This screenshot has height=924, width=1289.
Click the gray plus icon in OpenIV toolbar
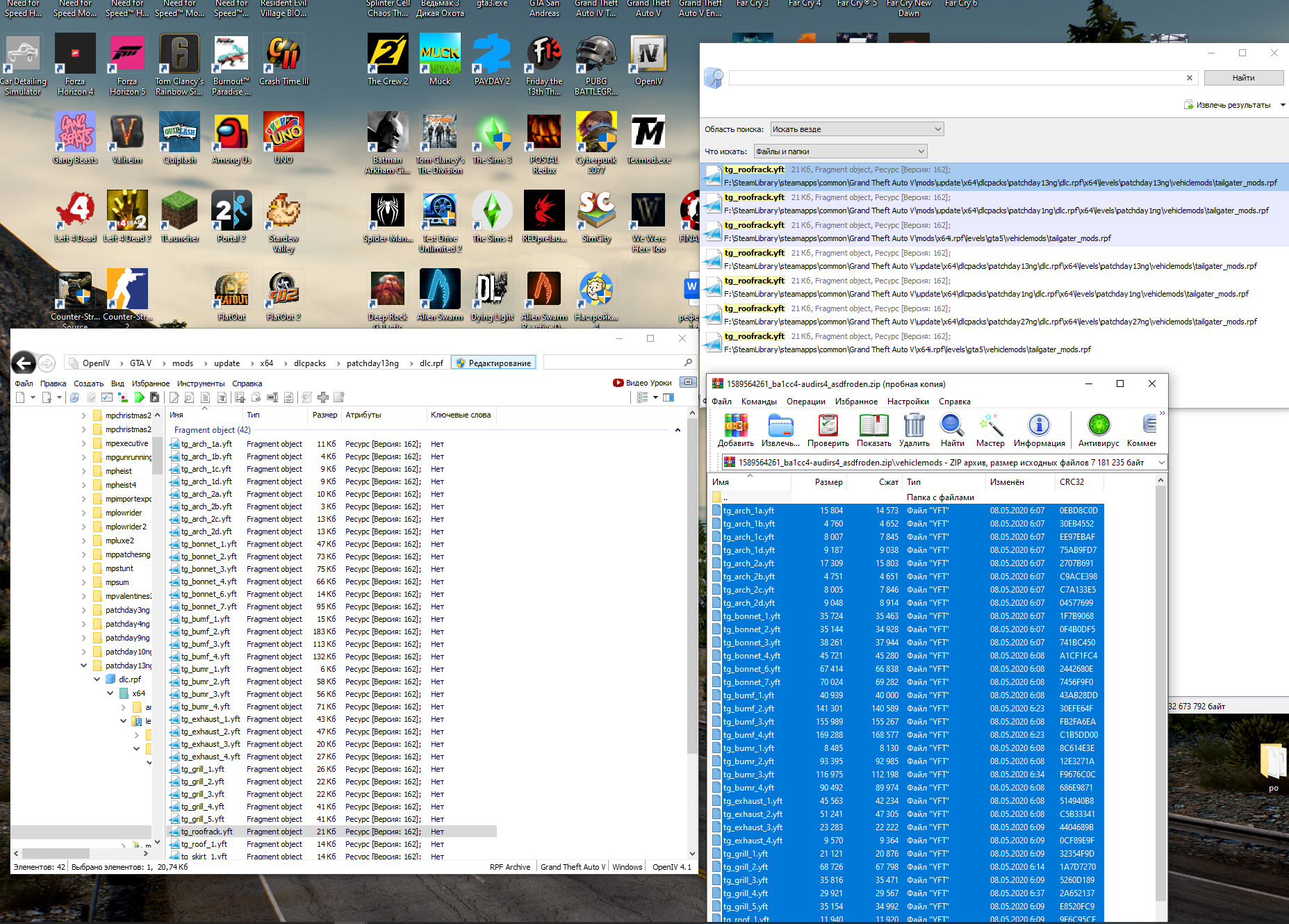coord(323,397)
